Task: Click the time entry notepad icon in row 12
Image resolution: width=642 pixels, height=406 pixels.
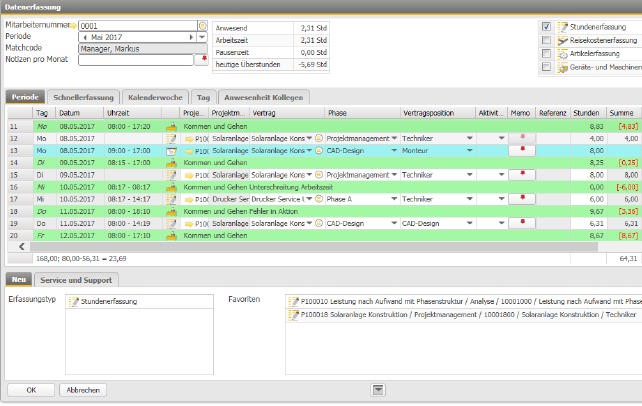Action: [171, 139]
